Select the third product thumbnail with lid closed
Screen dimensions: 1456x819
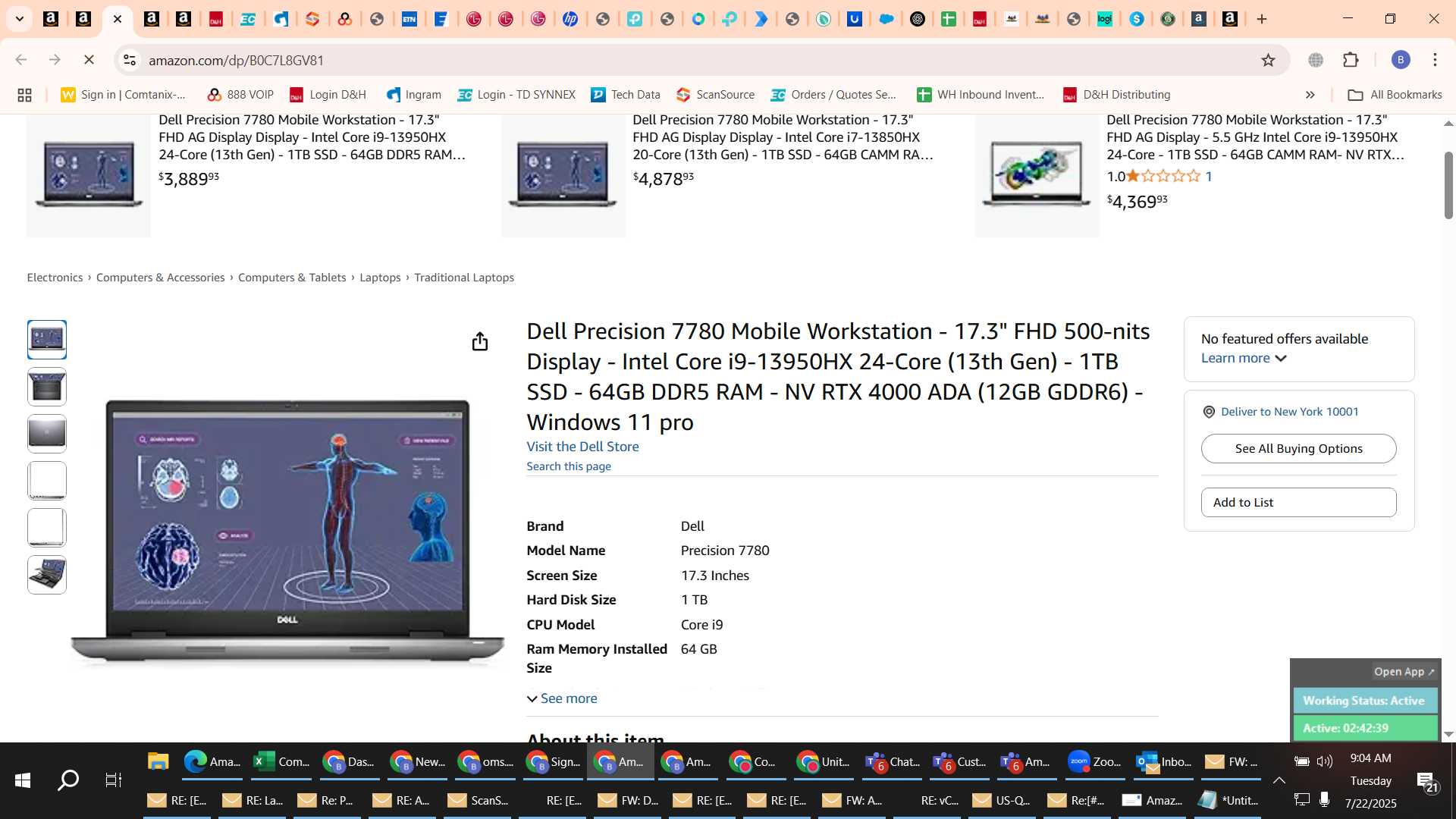click(x=47, y=434)
